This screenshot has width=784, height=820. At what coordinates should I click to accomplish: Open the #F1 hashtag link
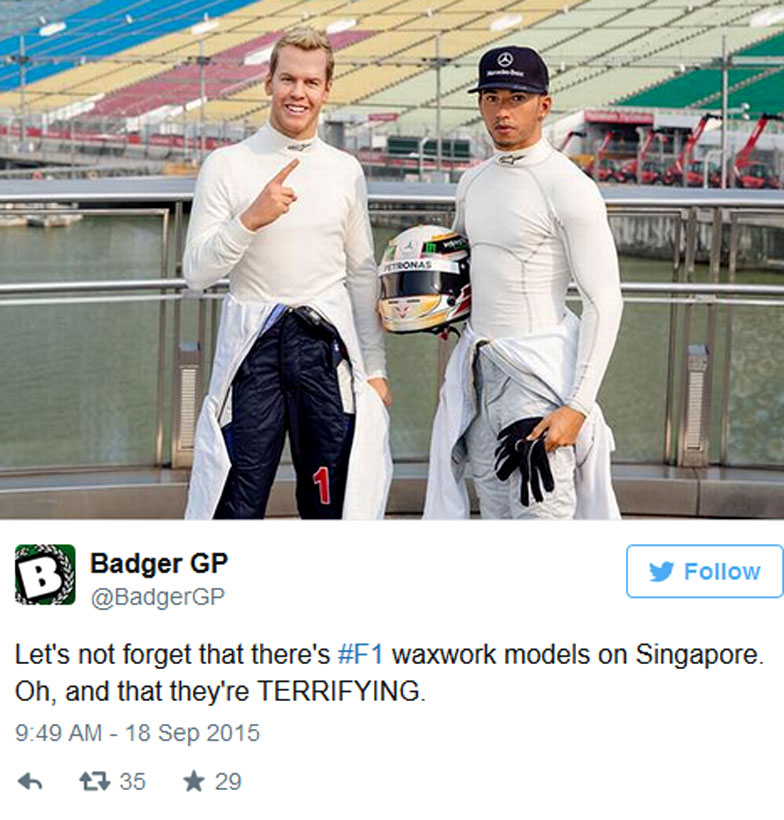click(x=361, y=654)
